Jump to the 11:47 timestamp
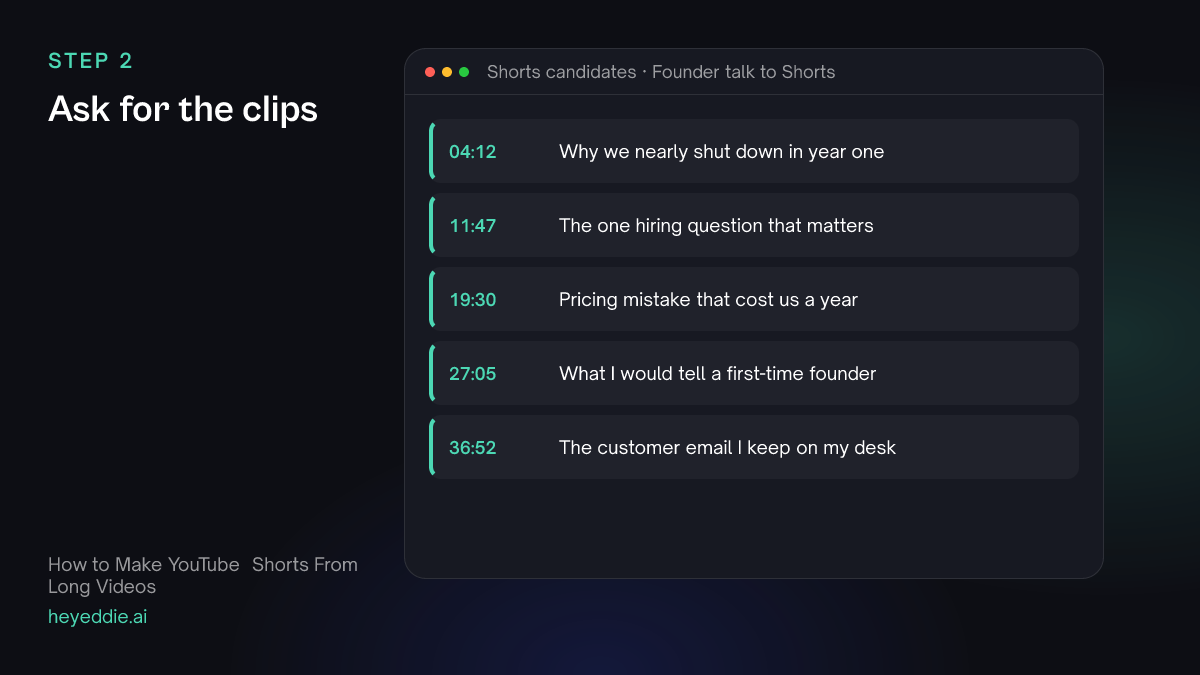 tap(472, 226)
